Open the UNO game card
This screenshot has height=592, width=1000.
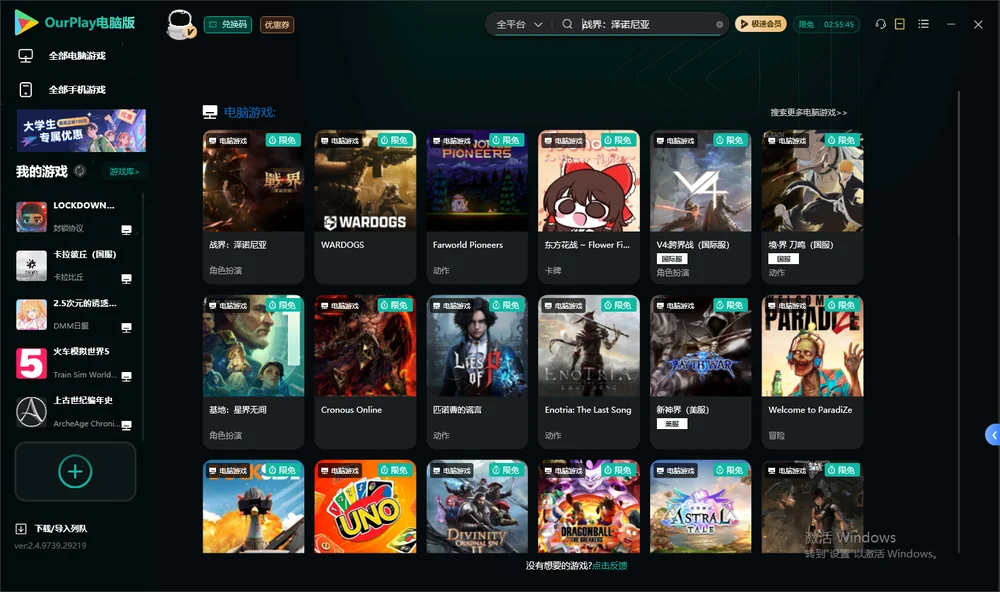coord(365,507)
